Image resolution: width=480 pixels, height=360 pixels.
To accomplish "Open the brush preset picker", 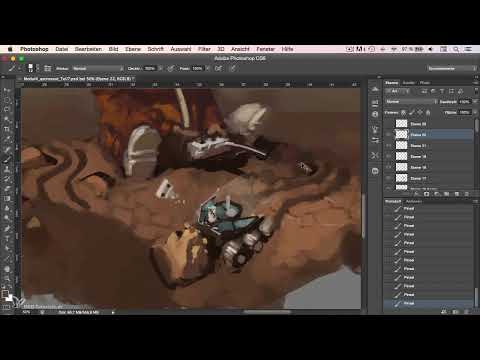I will point(32,68).
